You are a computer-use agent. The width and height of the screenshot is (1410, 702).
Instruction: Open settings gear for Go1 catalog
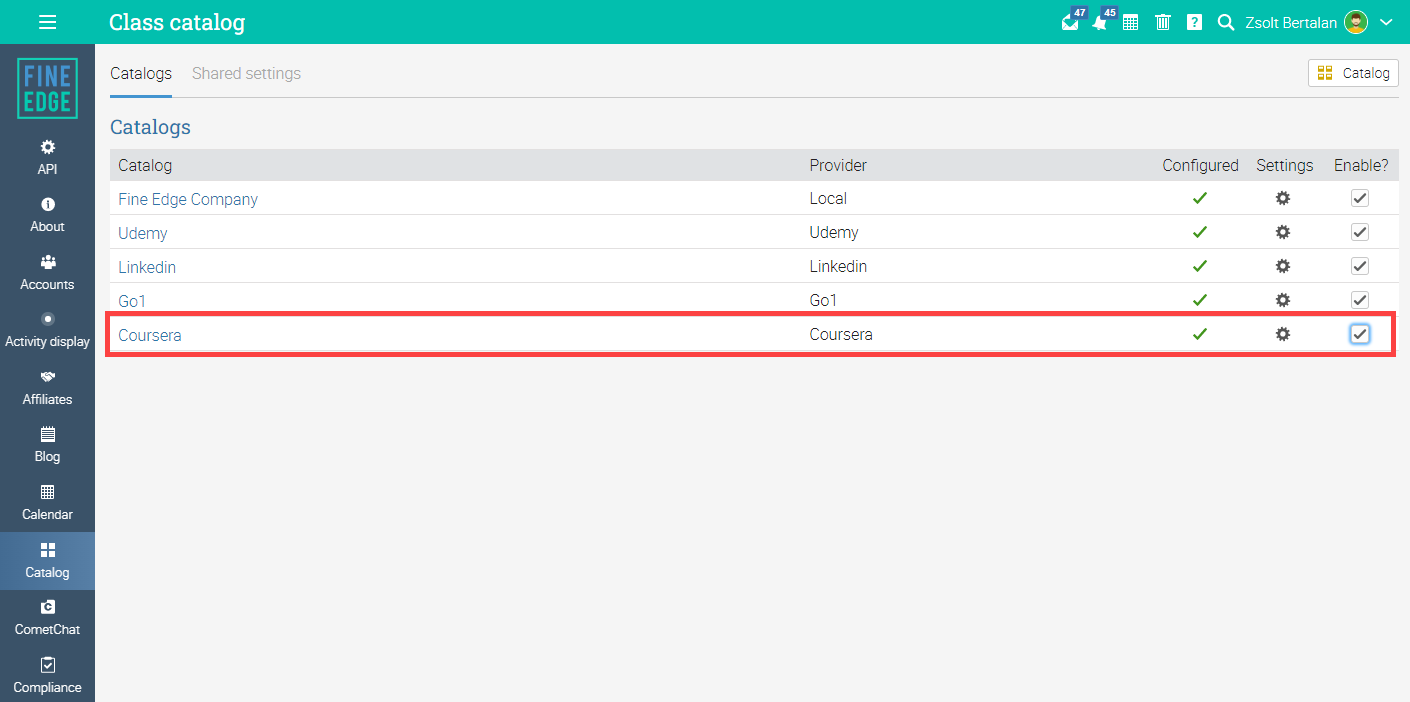(x=1283, y=300)
